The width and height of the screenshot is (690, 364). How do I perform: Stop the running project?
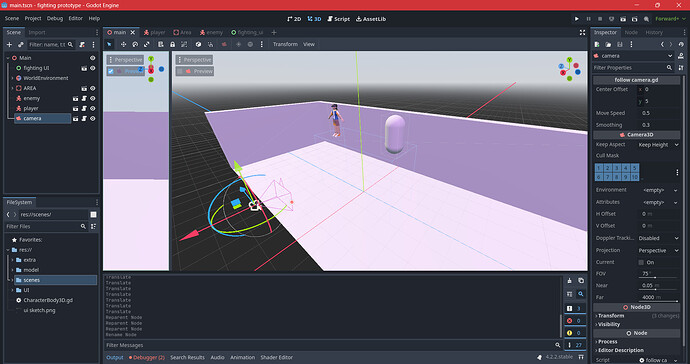(600, 19)
